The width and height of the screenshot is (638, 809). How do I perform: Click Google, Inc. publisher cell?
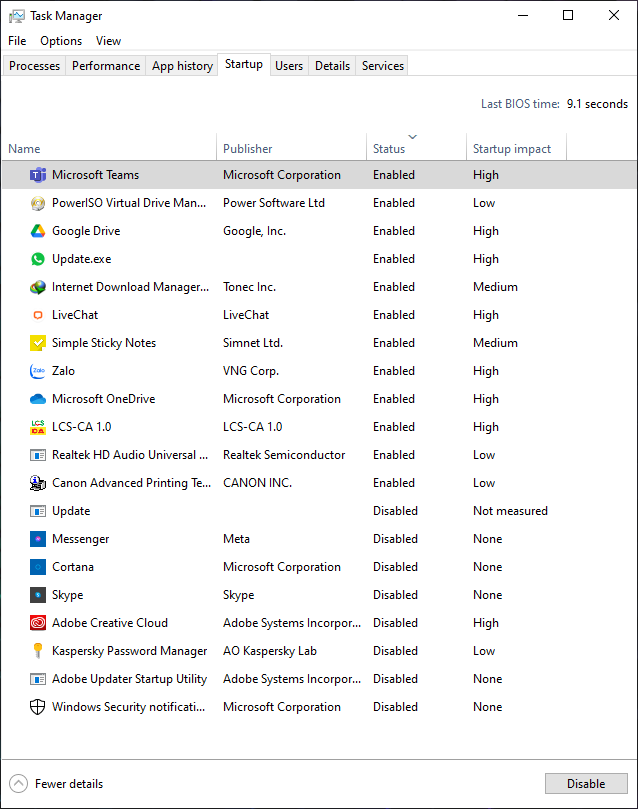pos(254,231)
